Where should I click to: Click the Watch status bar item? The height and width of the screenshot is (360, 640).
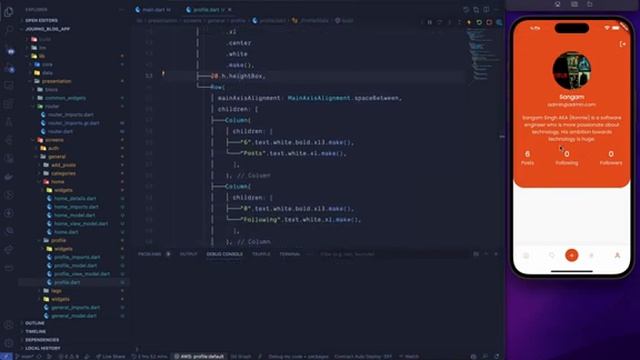pos(409,356)
